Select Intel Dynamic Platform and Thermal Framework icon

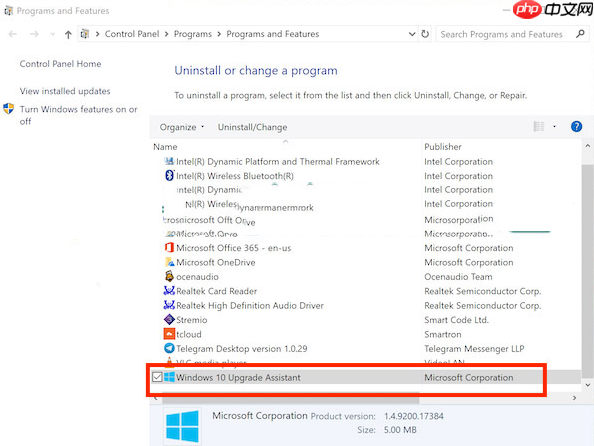[169, 161]
